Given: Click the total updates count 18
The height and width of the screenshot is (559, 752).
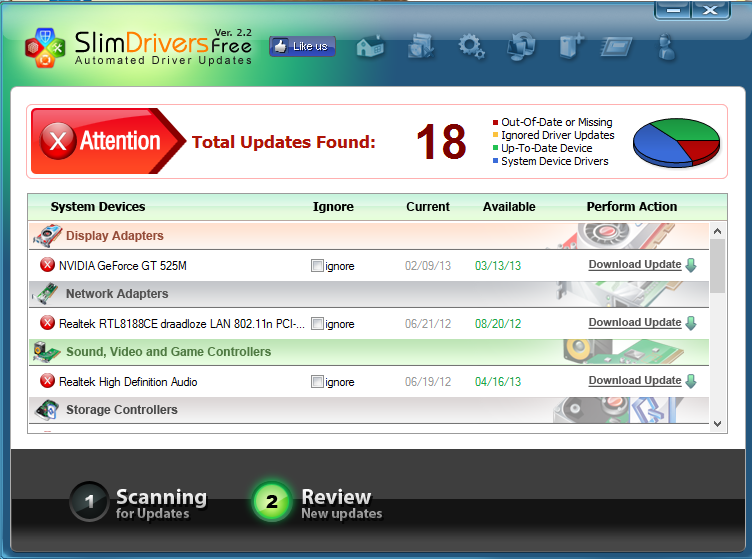Looking at the screenshot, I should point(441,141).
